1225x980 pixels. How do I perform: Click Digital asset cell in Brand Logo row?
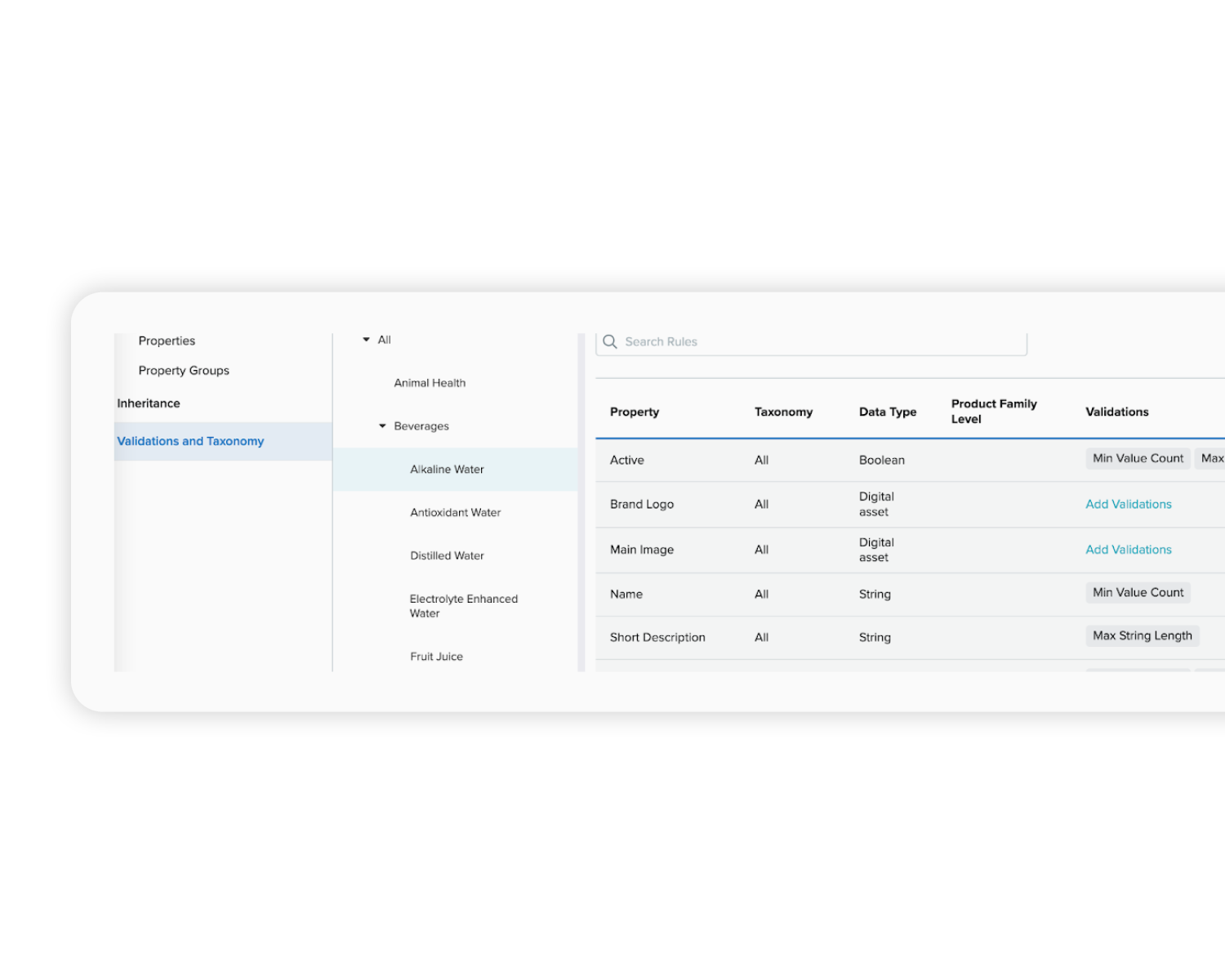(x=876, y=505)
